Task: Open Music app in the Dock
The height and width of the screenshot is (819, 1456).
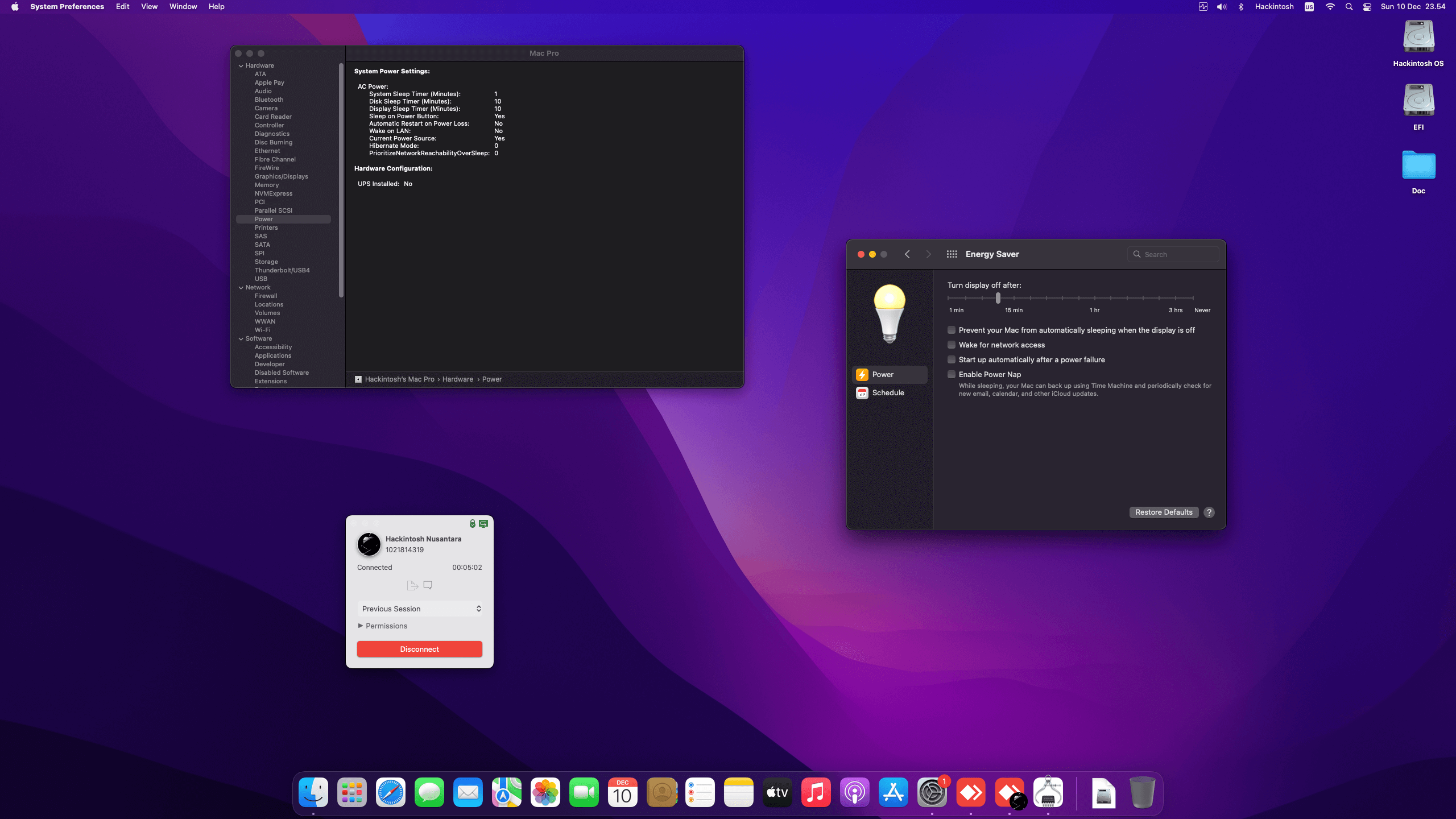Action: tap(816, 792)
